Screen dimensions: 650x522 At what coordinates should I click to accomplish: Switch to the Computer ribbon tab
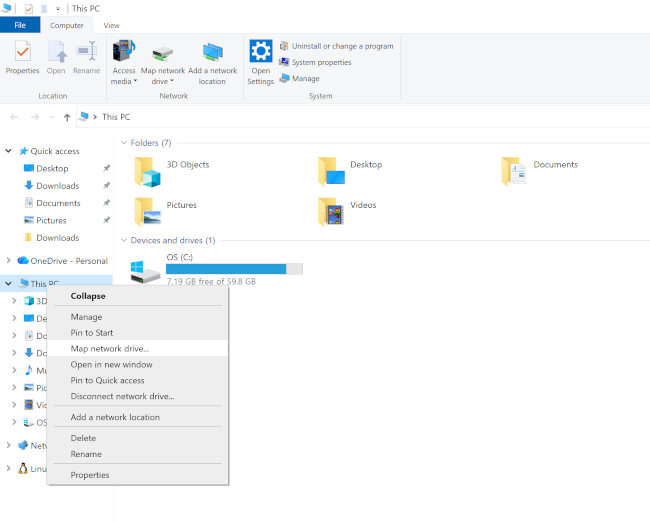(67, 25)
